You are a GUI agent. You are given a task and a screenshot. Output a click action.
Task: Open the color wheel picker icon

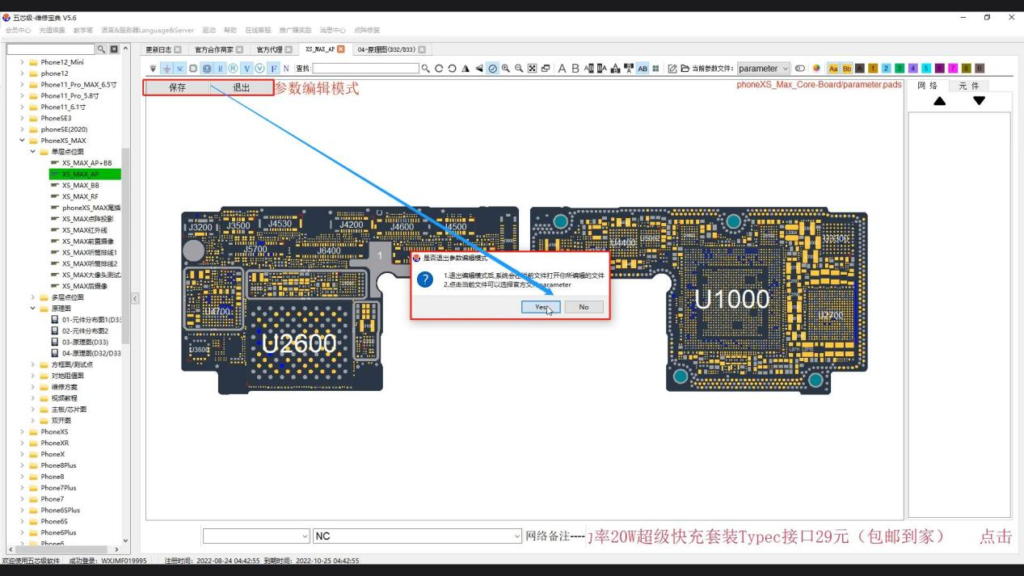point(816,69)
